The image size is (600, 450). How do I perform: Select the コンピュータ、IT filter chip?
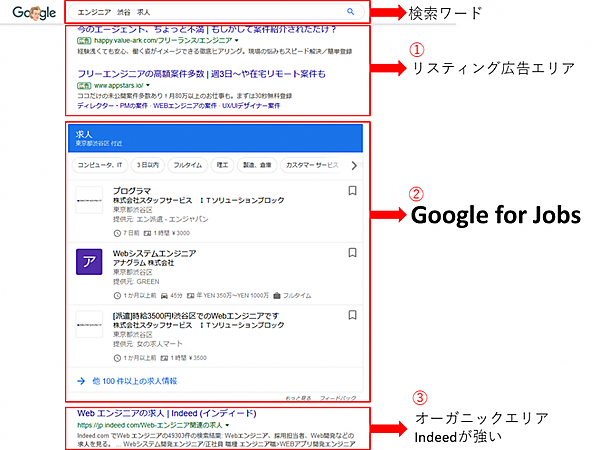[x=99, y=165]
